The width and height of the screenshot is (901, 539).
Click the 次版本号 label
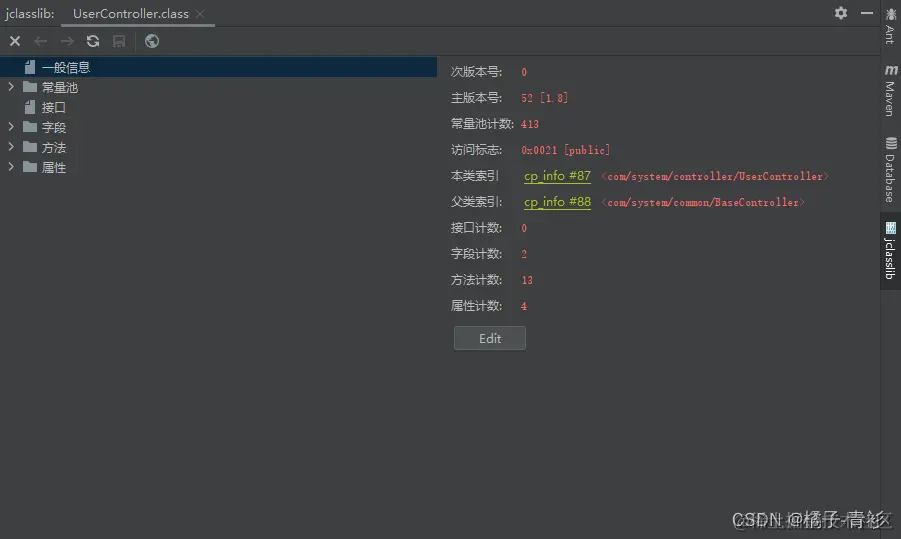pos(476,72)
